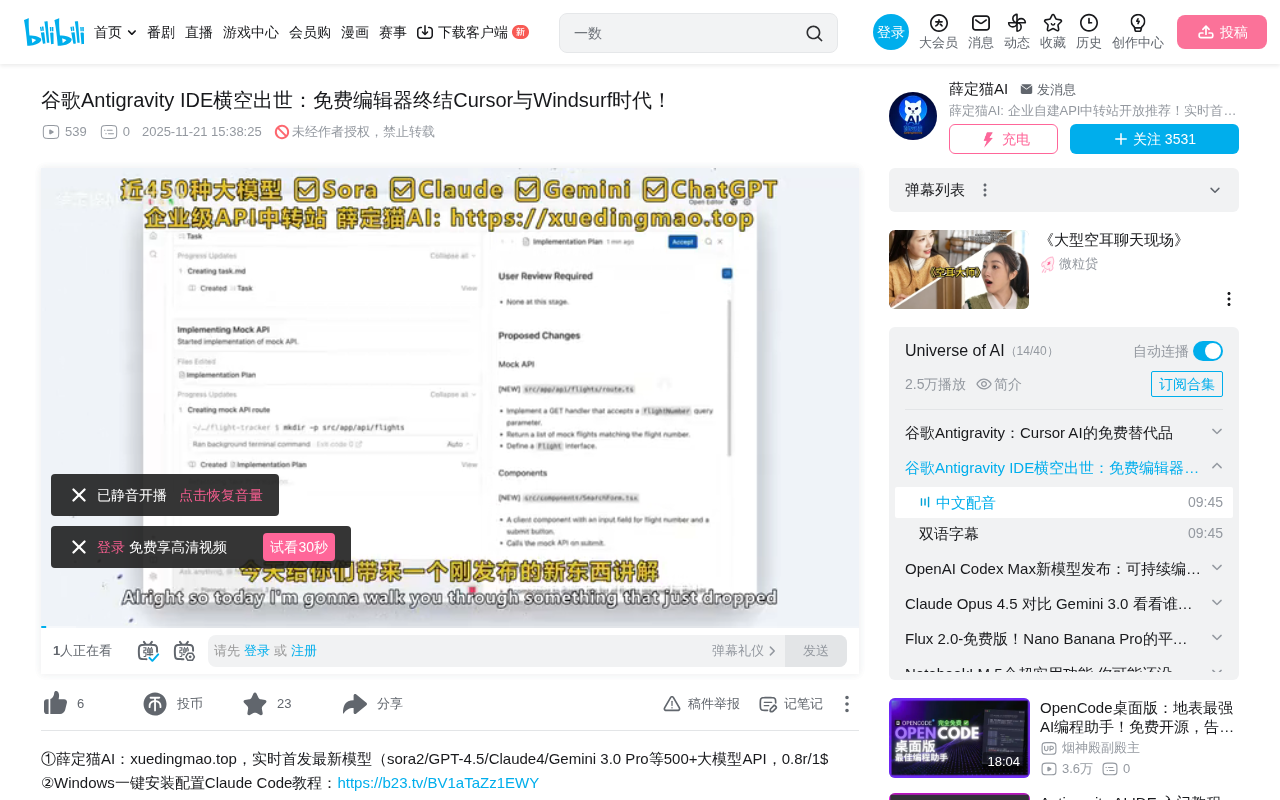This screenshot has height=800, width=1280.
Task: Expand 谷歌Antigravity：Cursor AI的免费替代品 entry
Action: click(x=1217, y=431)
